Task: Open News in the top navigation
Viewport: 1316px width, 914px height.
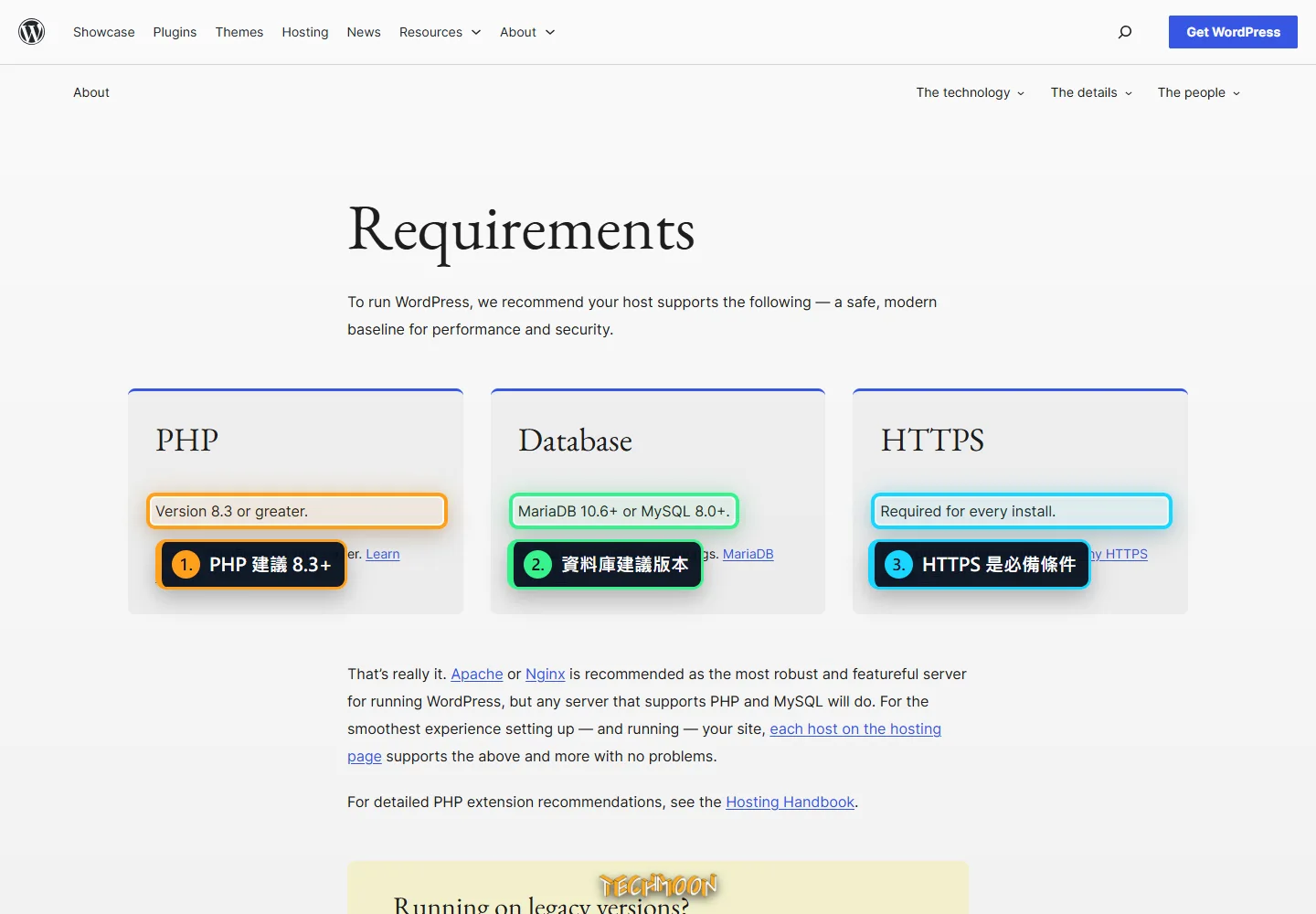Action: pos(364,32)
